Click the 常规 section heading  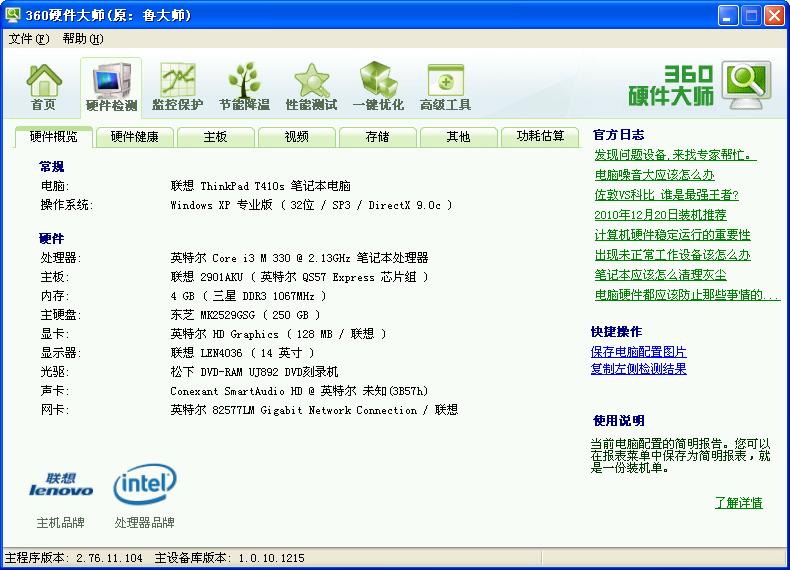click(x=51, y=167)
